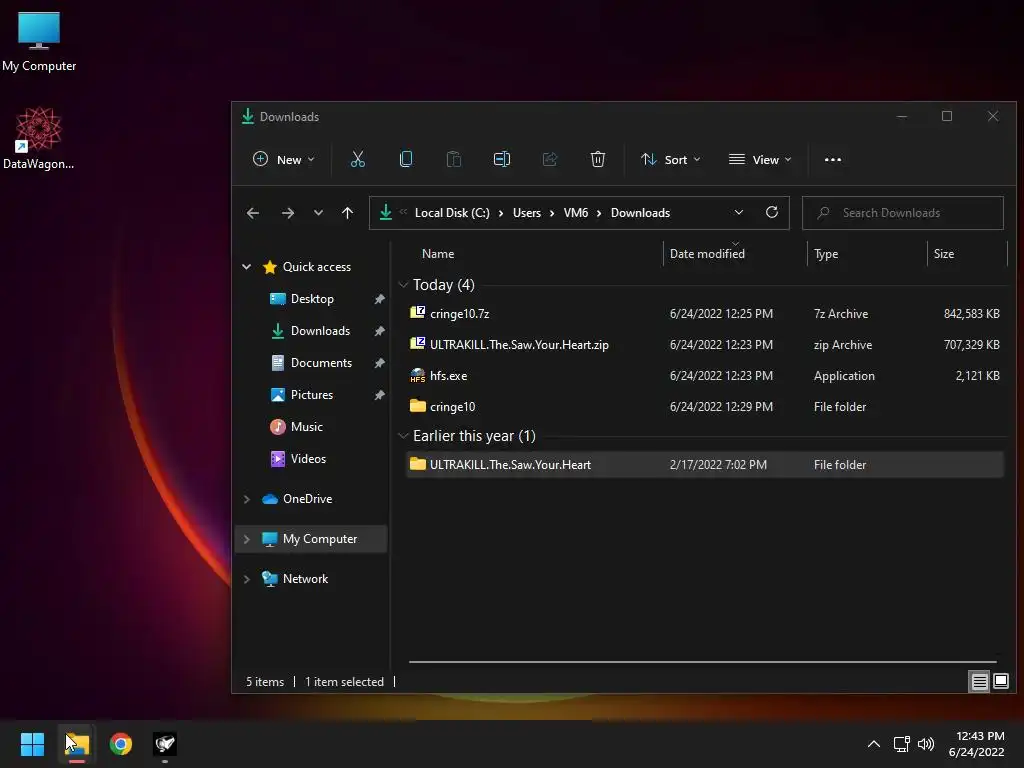This screenshot has width=1024, height=768.
Task: Expand the address bar history dropdown
Action: [739, 212]
